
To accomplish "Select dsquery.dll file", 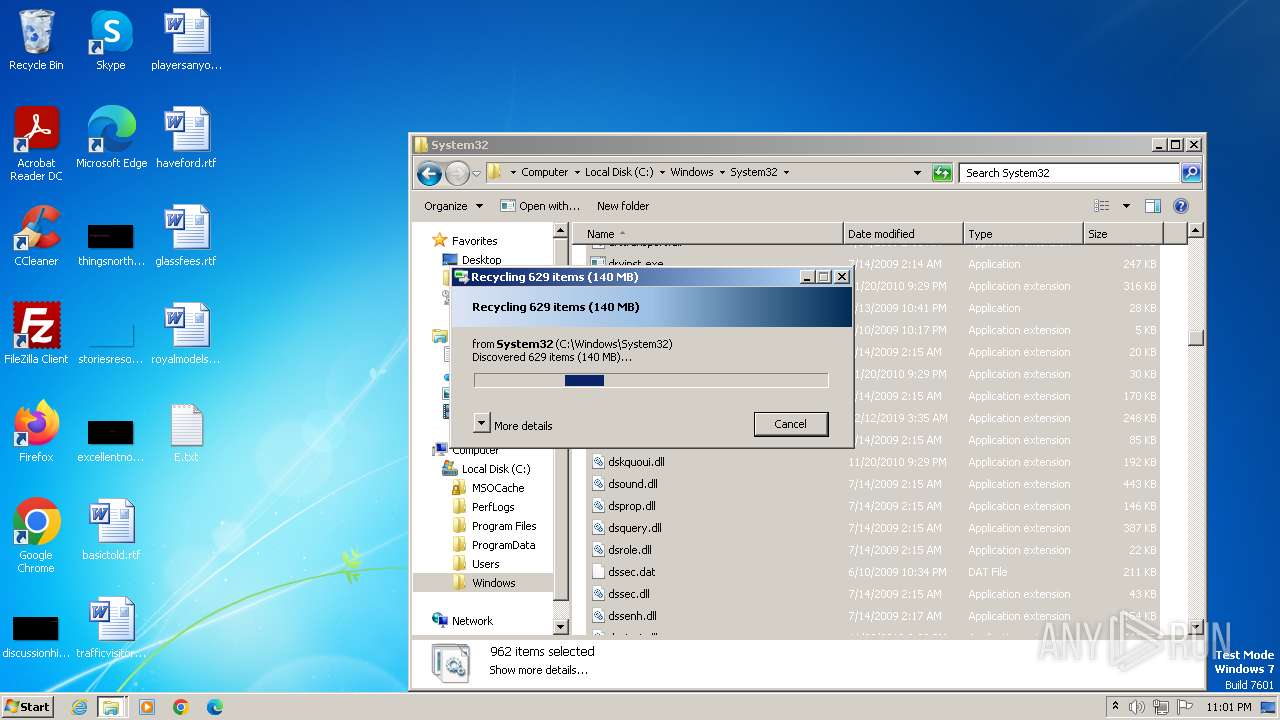I will pos(634,528).
